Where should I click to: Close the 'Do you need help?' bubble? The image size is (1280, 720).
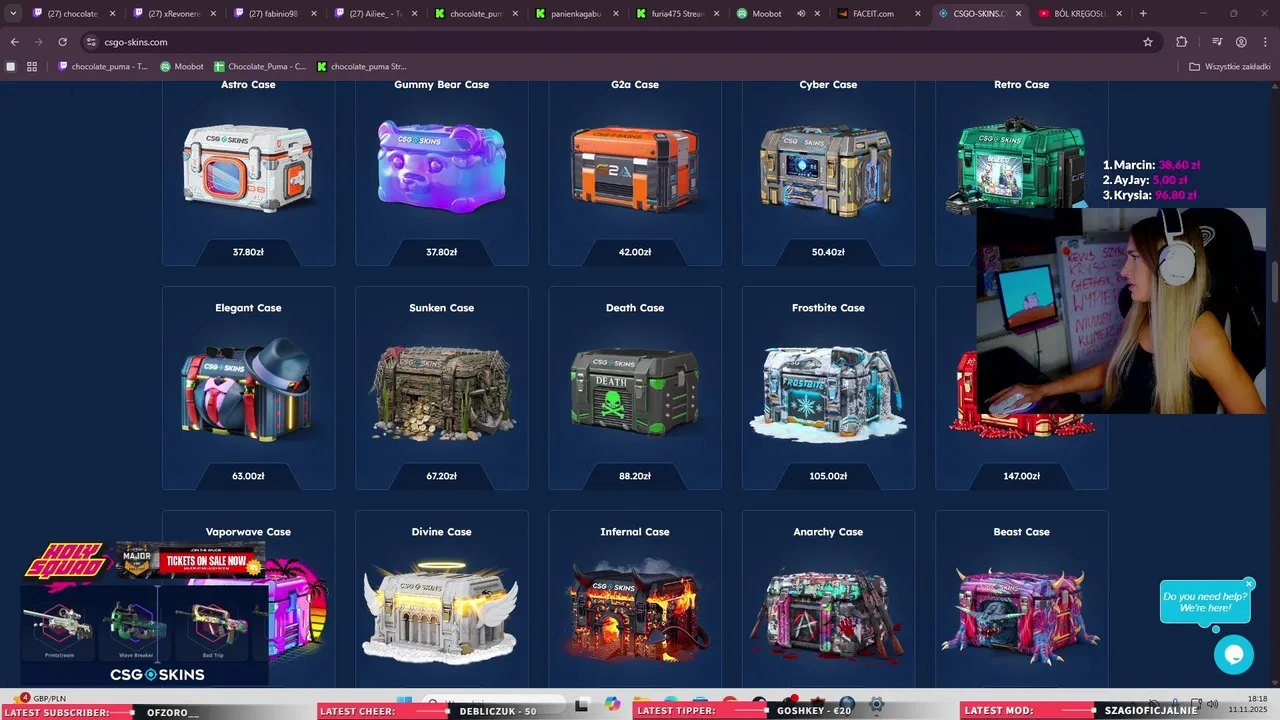pos(1249,584)
